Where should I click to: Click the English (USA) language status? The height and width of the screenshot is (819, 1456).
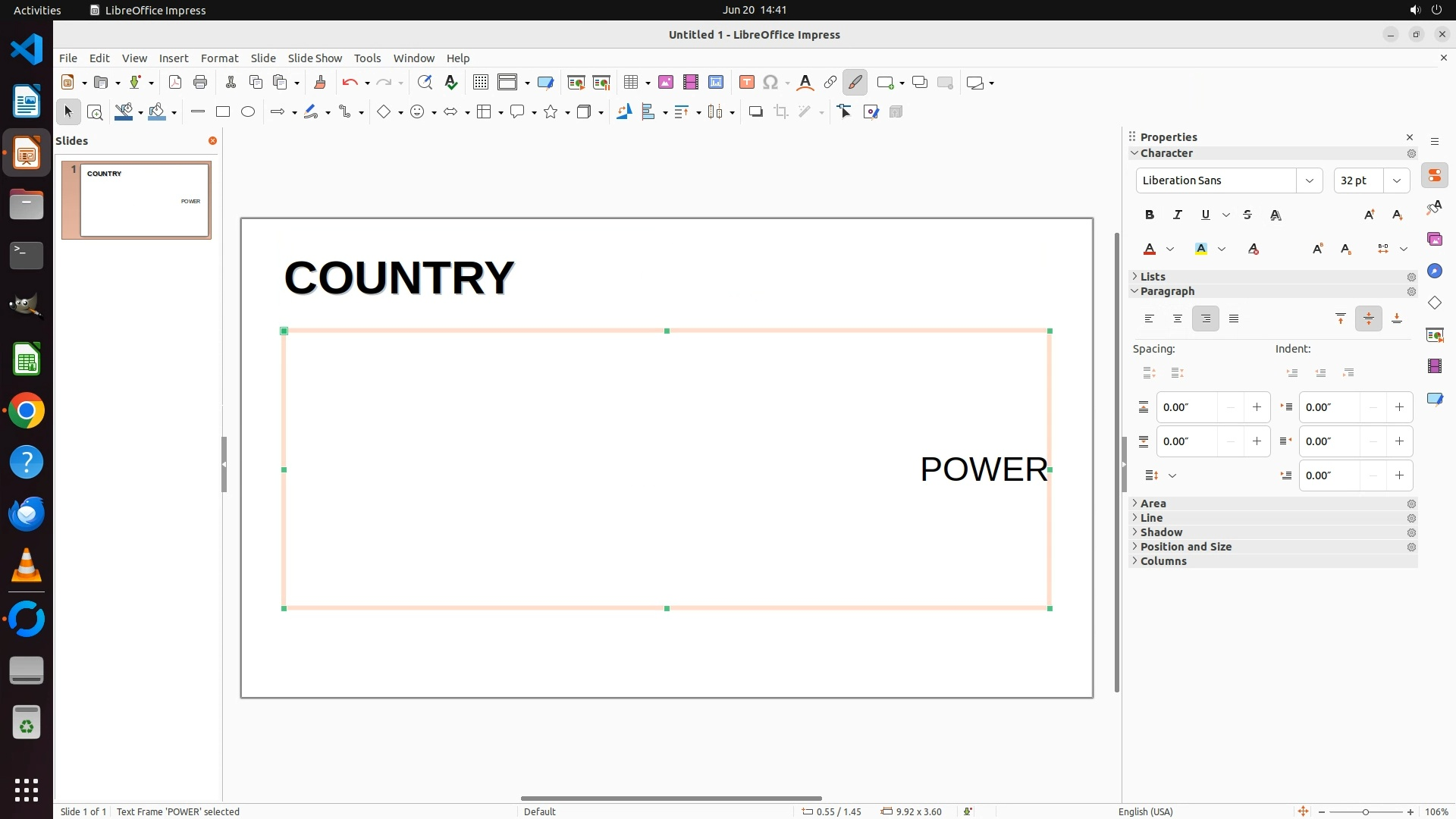pos(1145,811)
